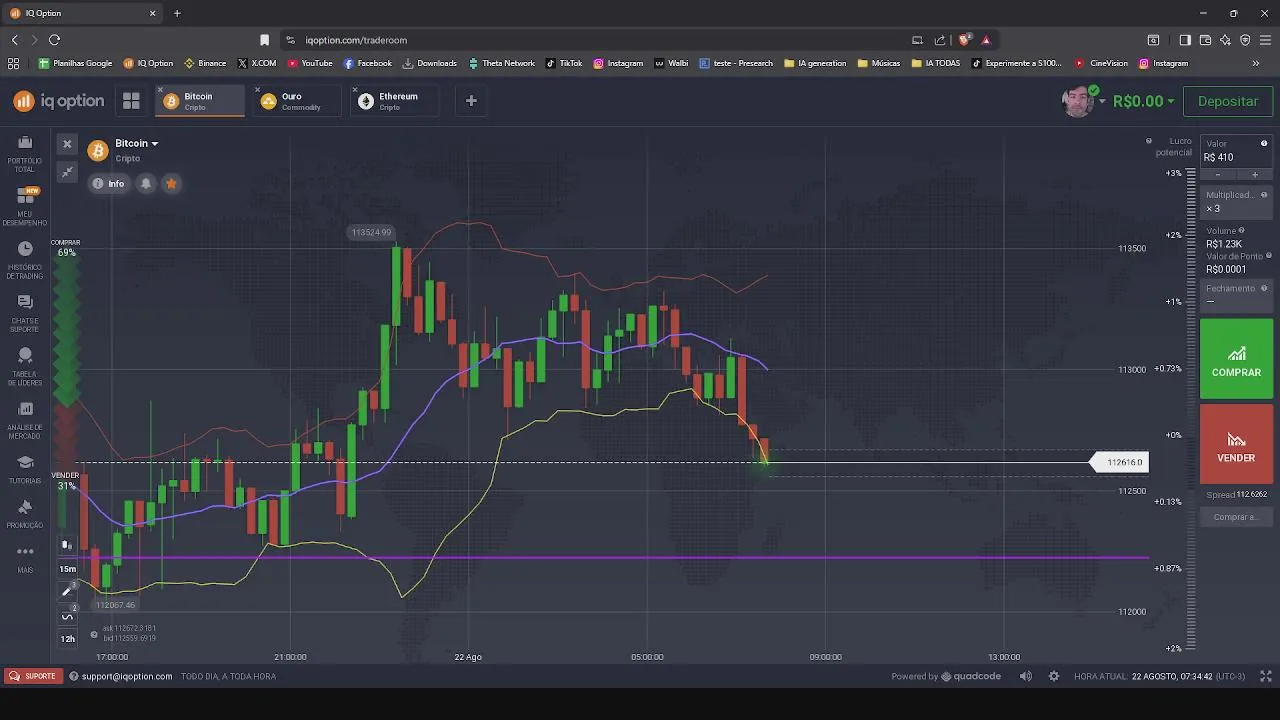Viewport: 1280px width, 720px height.
Task: Click the IQ Option logo
Action: point(59,101)
